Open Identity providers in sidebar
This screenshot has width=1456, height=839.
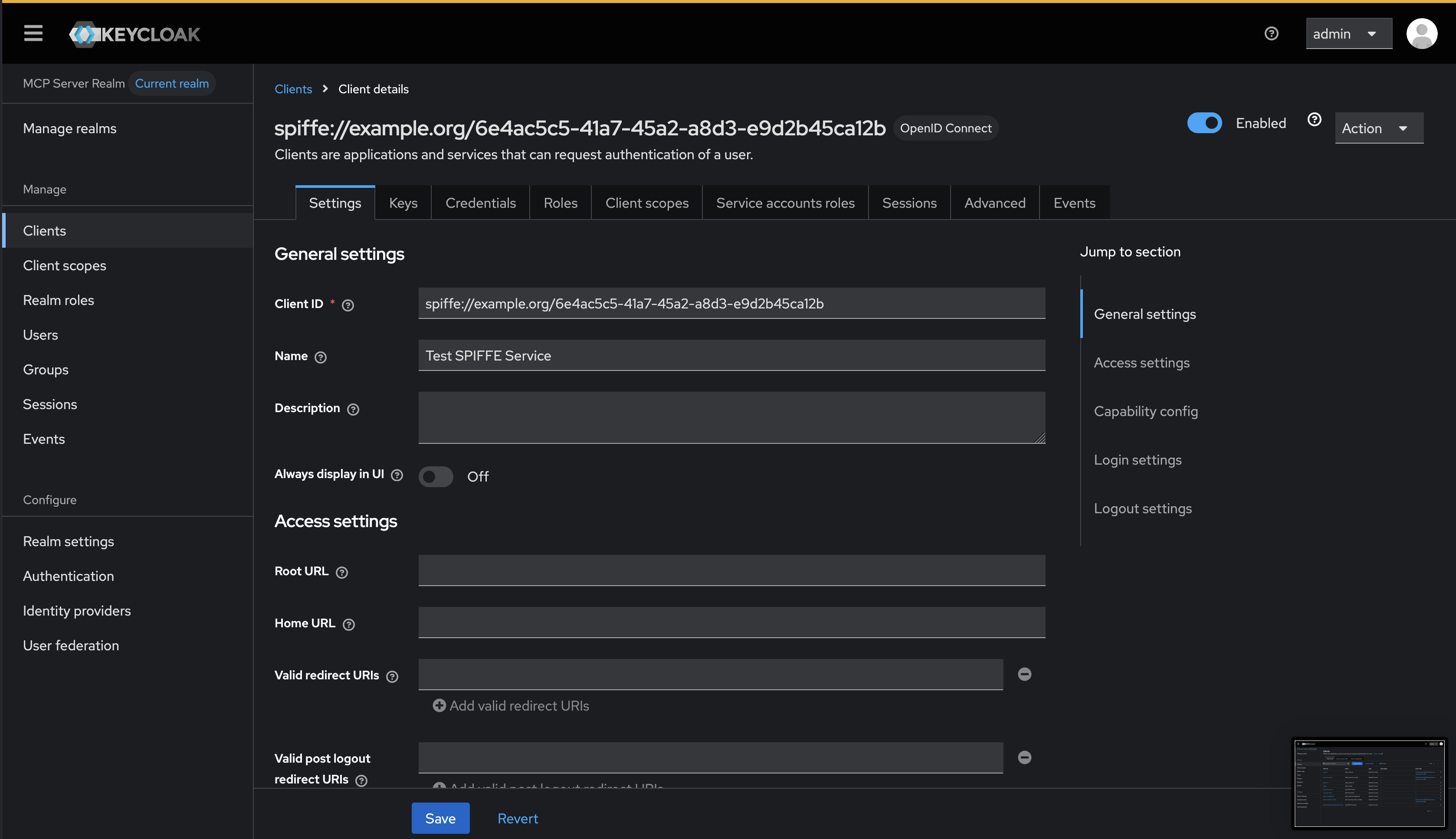(x=128, y=610)
